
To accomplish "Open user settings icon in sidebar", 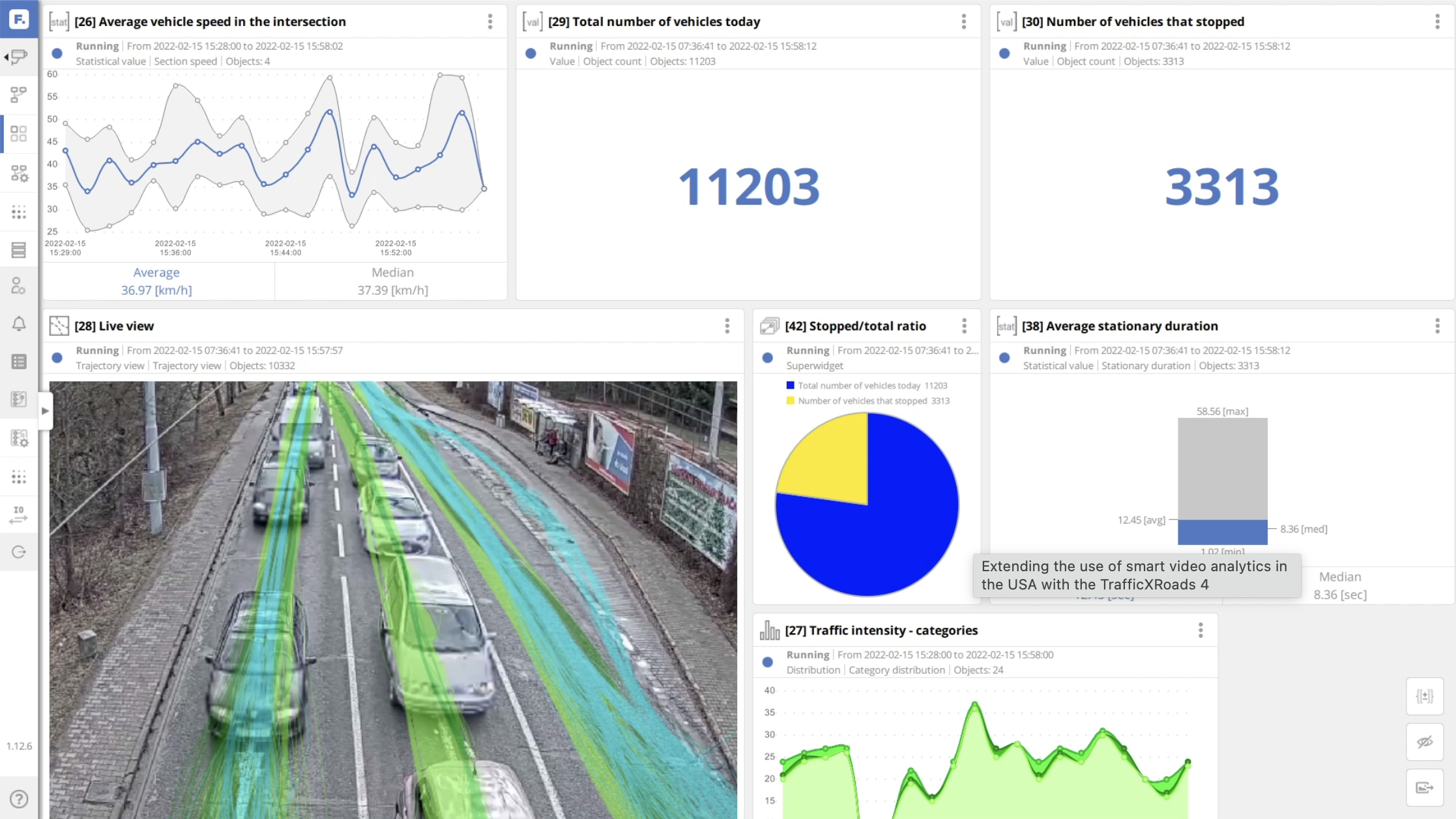I will (x=19, y=286).
